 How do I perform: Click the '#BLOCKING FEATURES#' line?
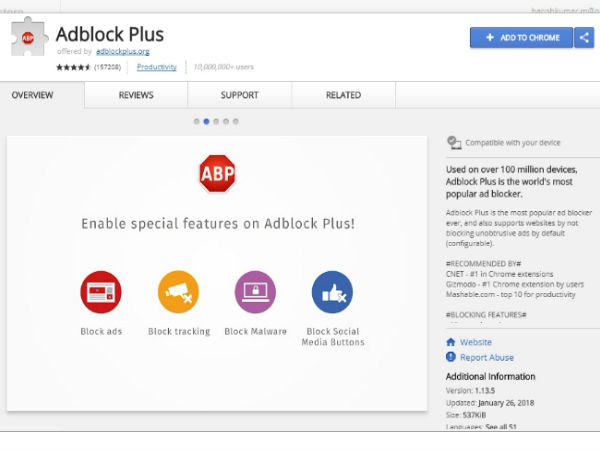486,315
